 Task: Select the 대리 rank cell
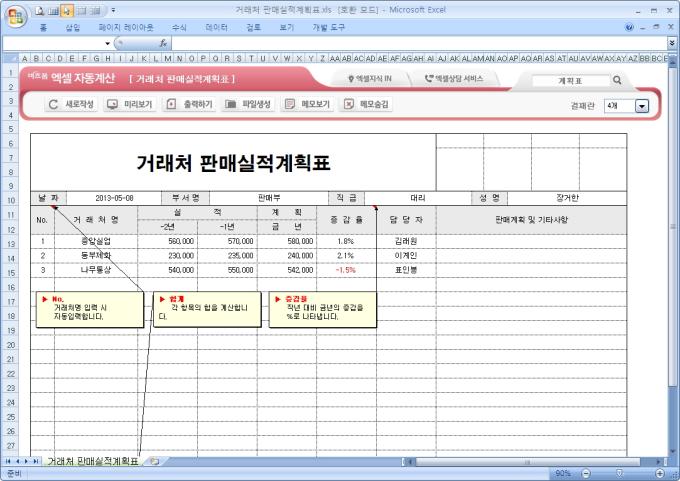418,198
